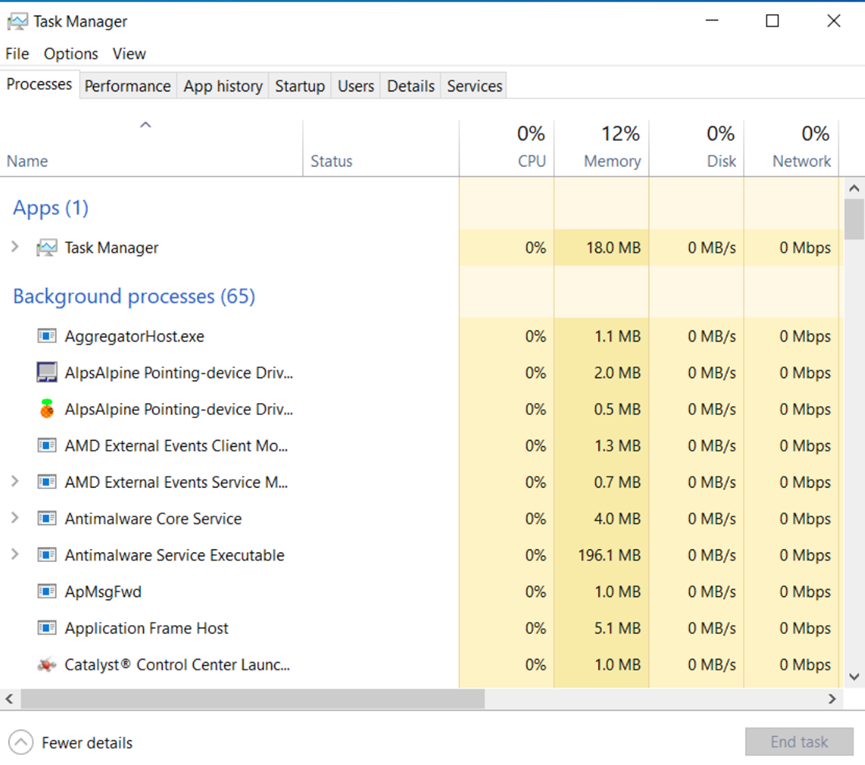865x765 pixels.
Task: Select the ApMsgFwd process name
Action: point(103,591)
